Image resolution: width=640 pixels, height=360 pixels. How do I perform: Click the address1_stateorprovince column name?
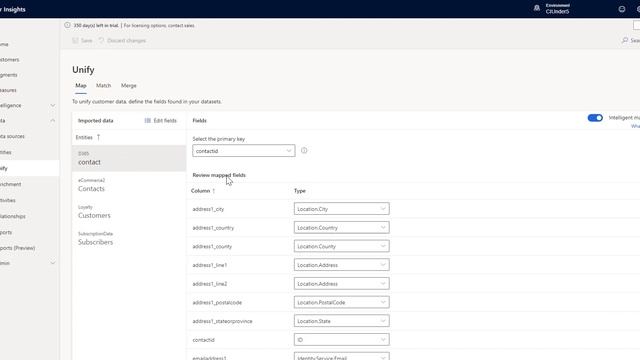pyautogui.click(x=222, y=321)
